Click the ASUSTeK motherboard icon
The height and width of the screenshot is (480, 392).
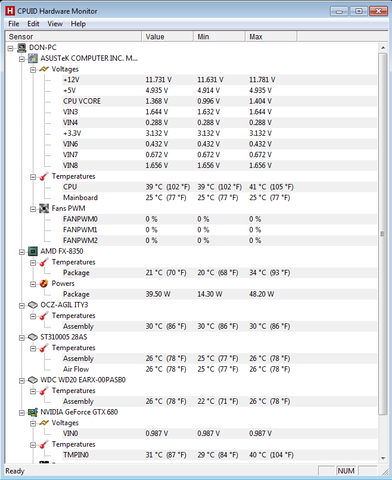(x=33, y=59)
